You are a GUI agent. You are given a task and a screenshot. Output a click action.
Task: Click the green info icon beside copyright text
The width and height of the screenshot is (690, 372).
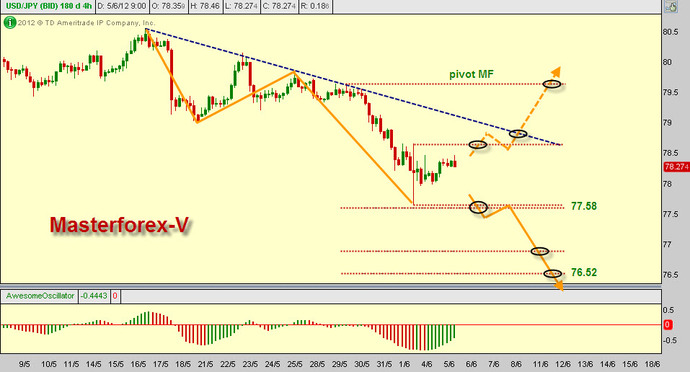pos(10,22)
